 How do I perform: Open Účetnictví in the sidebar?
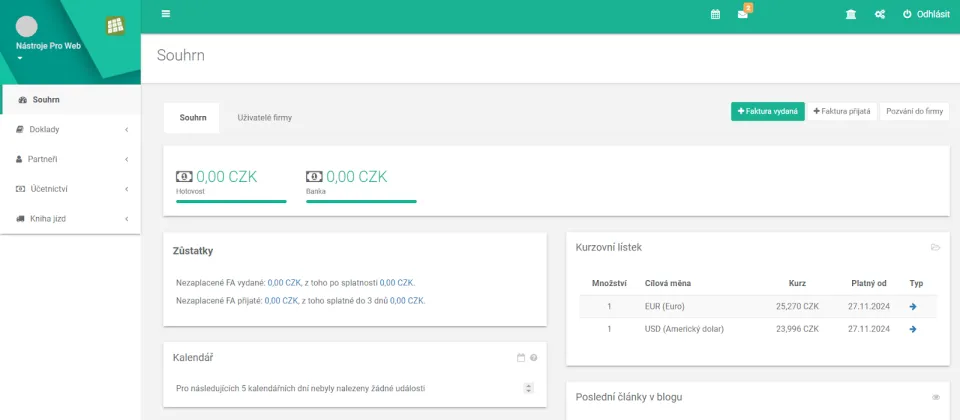coord(70,189)
